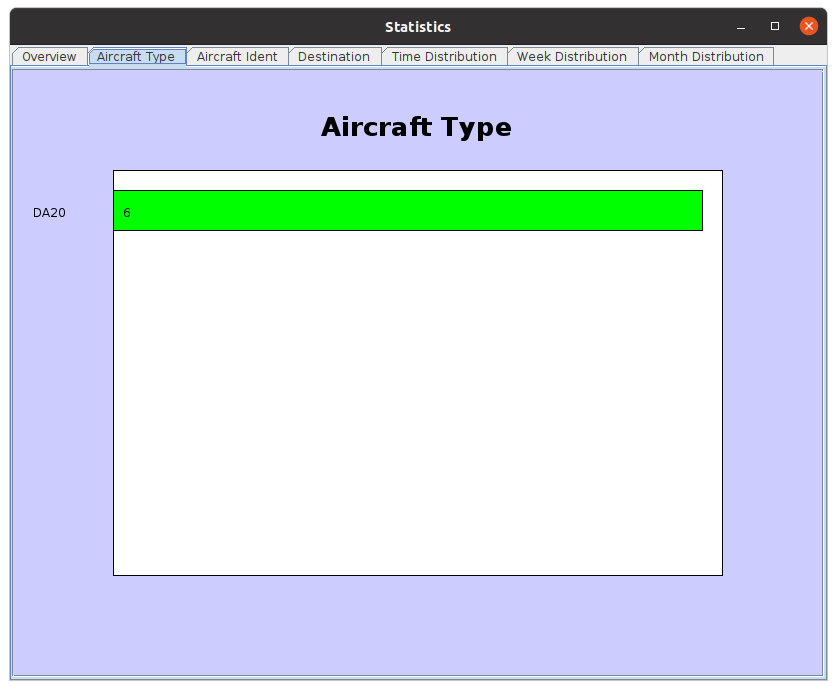Select the DA20 row label
This screenshot has height=690, width=837.
click(x=49, y=212)
